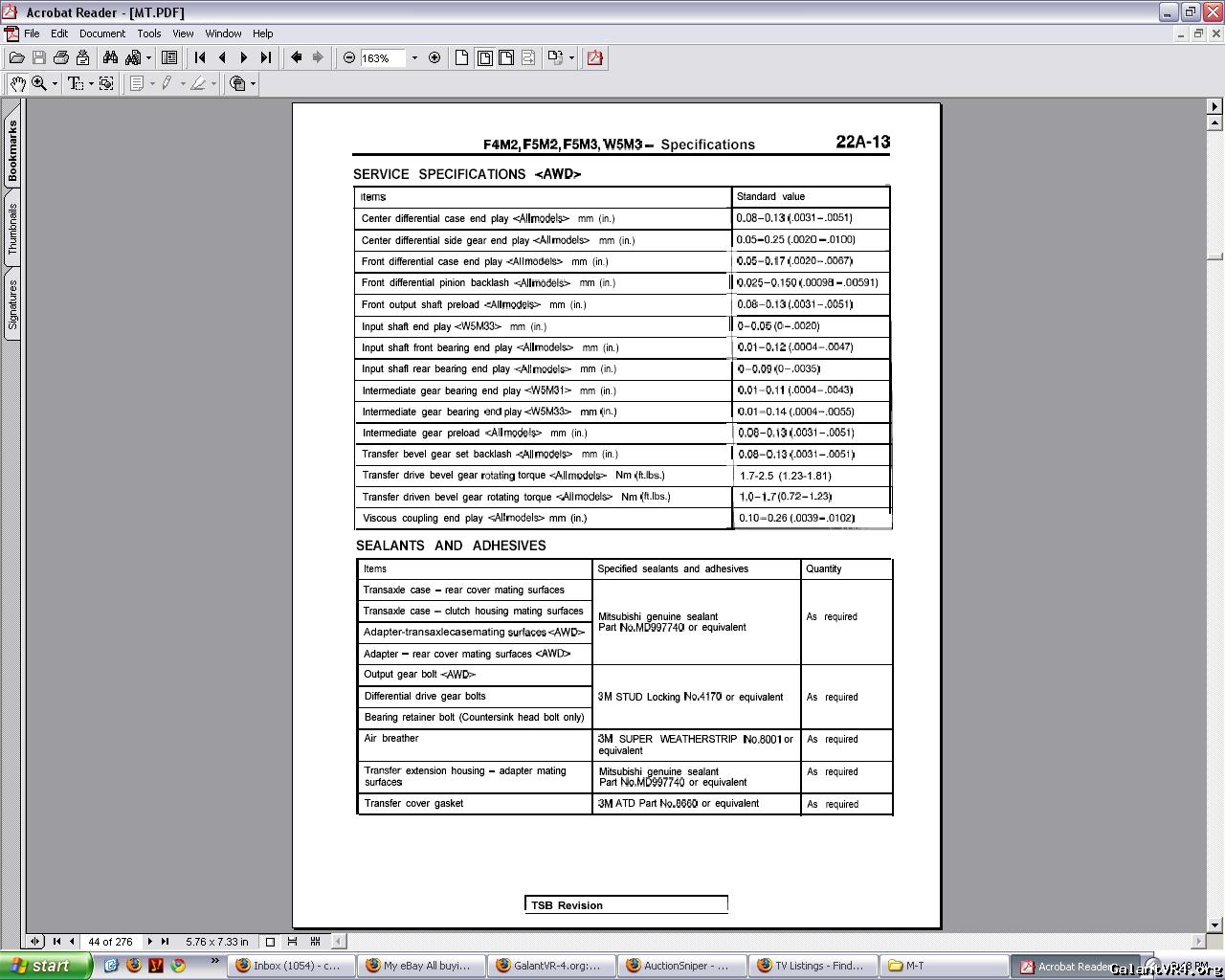This screenshot has height=980, width=1225.
Task: Click the 163% zoom level field
Action: pyautogui.click(x=383, y=58)
